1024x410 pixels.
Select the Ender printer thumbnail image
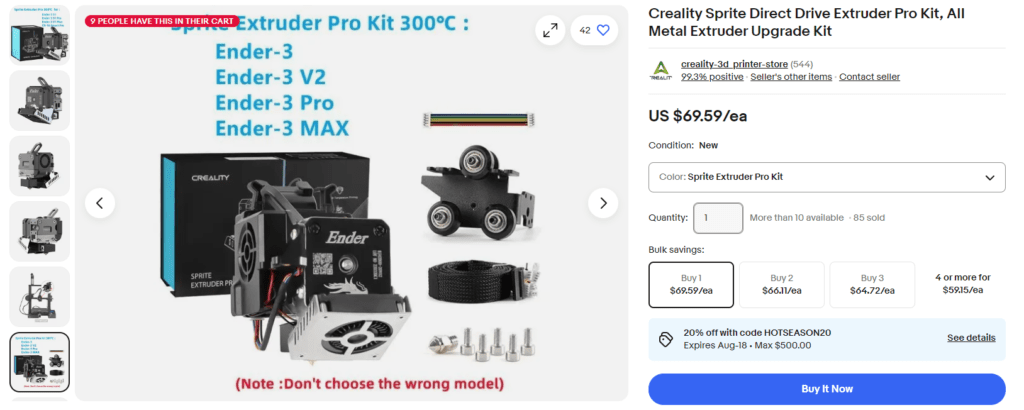(x=39, y=296)
